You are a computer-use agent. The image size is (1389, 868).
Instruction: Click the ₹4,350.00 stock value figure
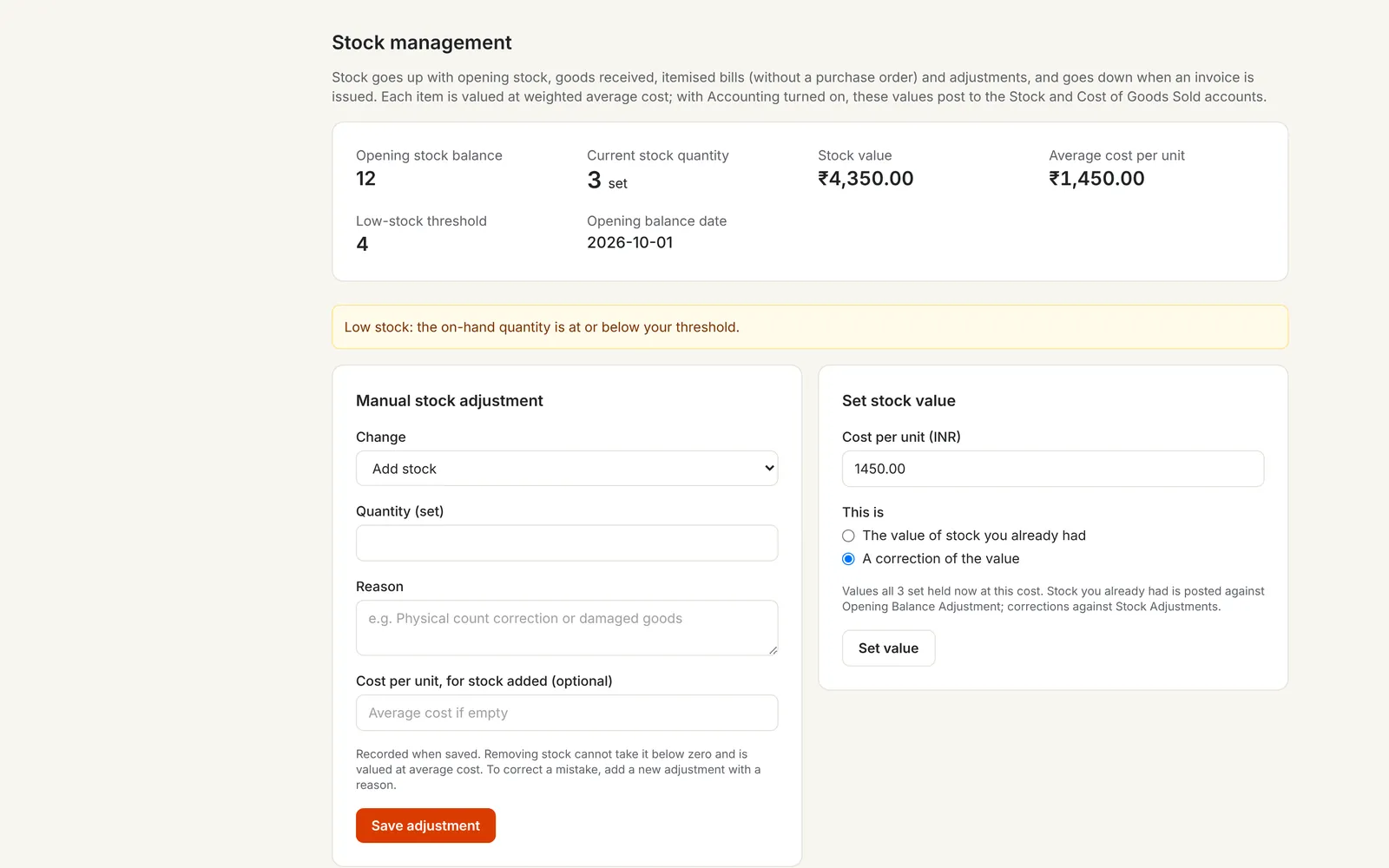pos(866,179)
